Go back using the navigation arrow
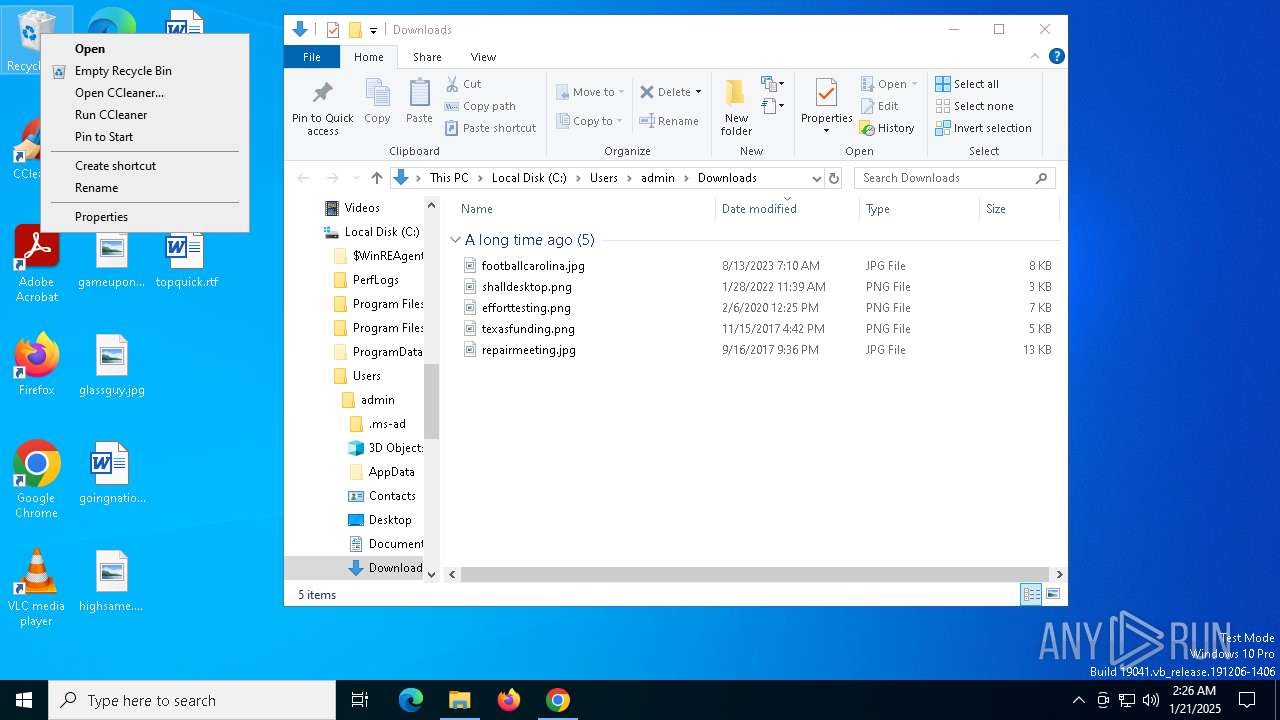 (x=303, y=178)
